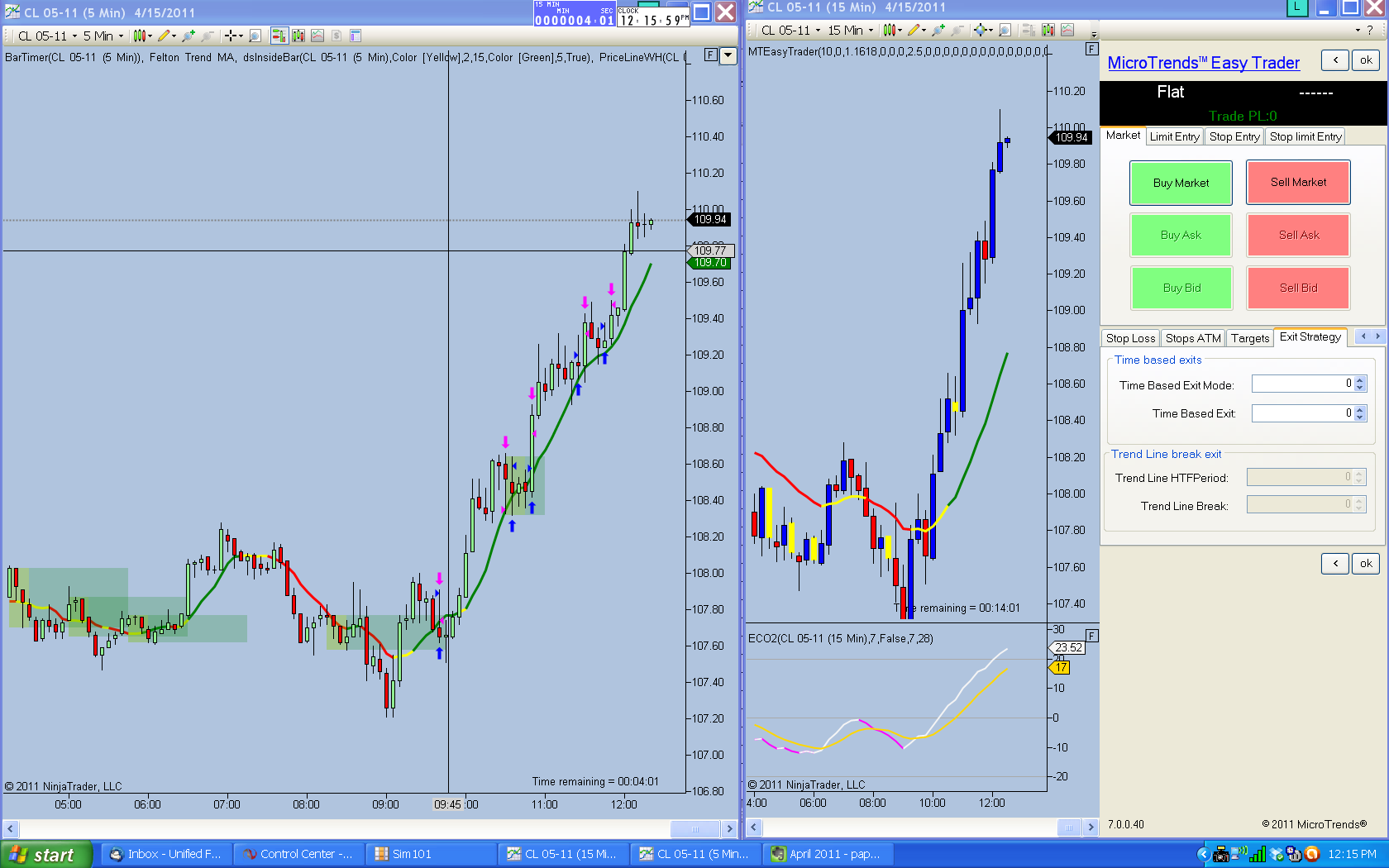Screen dimensions: 1389x868
Task: Click Windows start button
Action: click(45, 855)
